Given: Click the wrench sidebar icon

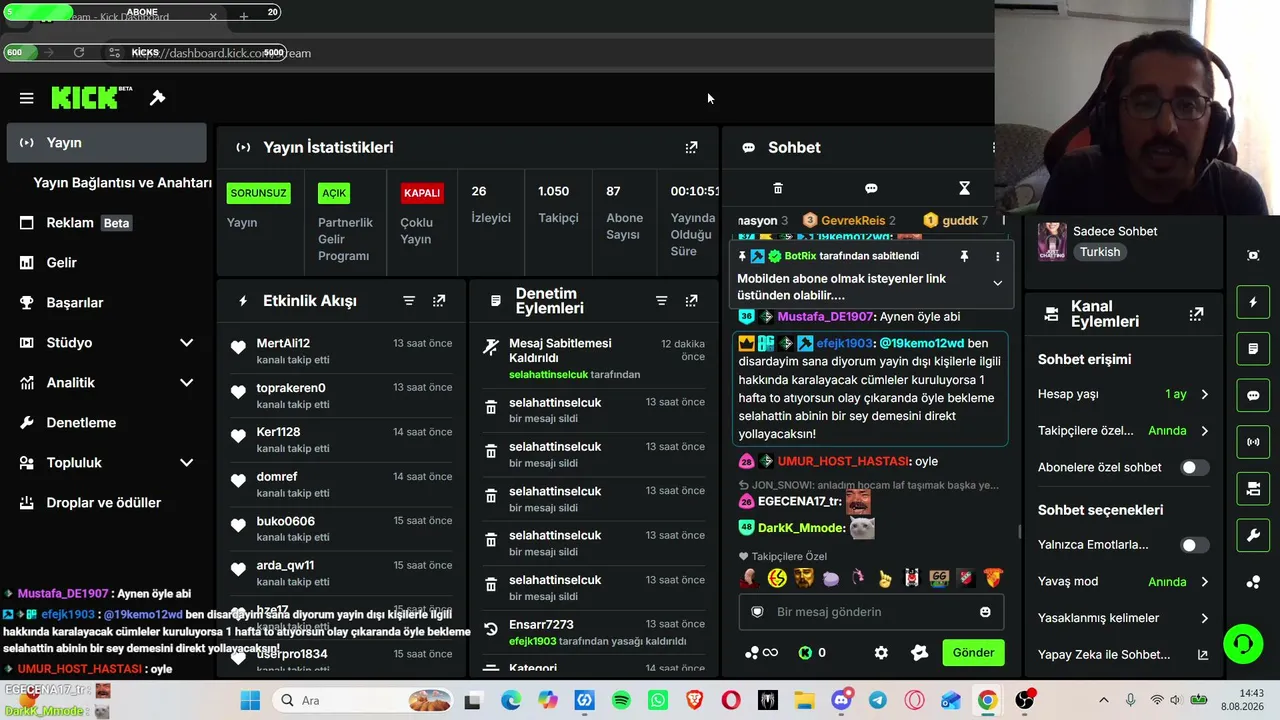Looking at the screenshot, I should coord(1253,535).
